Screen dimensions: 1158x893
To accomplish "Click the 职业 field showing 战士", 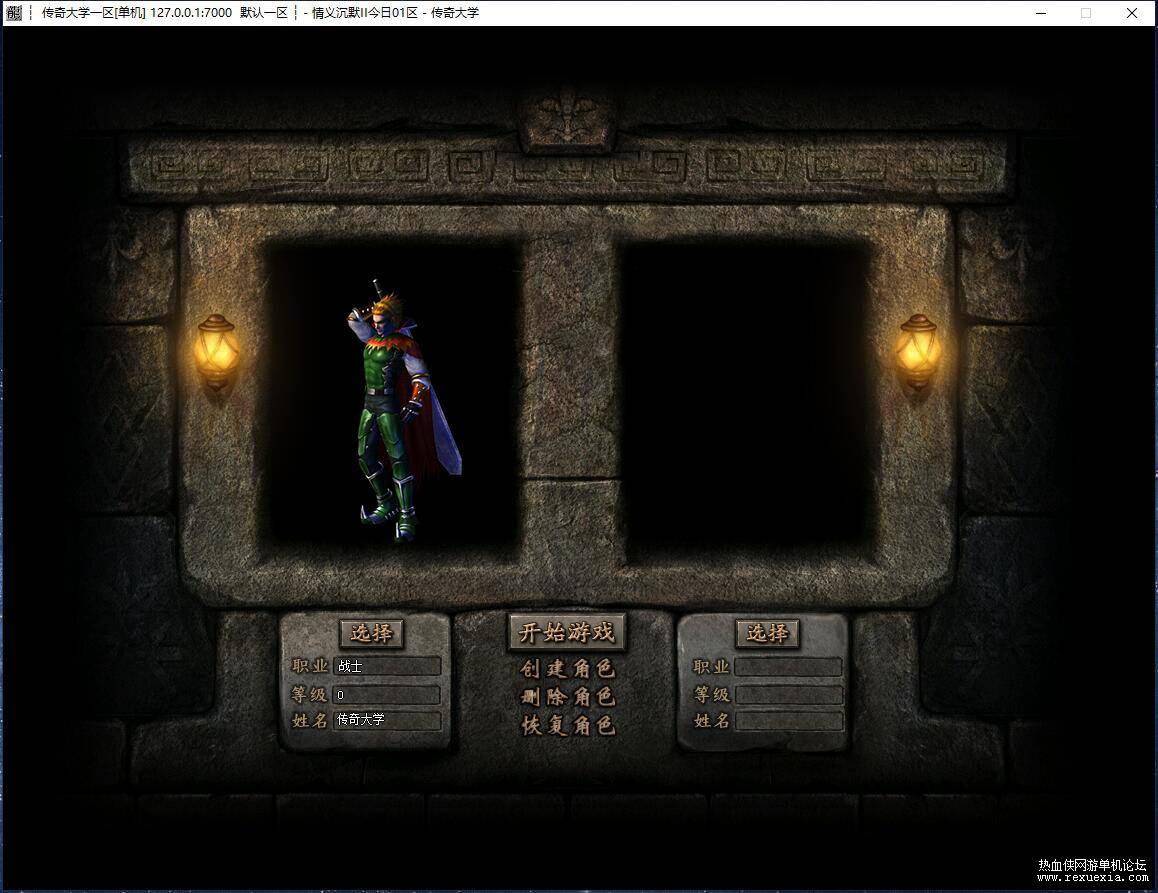I will coord(387,666).
